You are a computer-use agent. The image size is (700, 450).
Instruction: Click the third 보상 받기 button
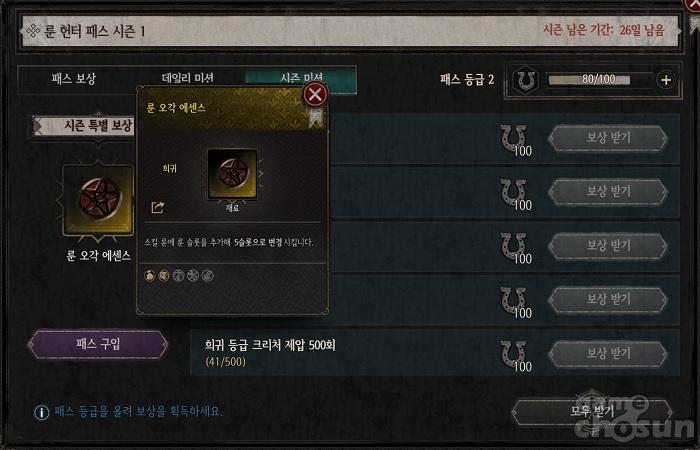point(608,246)
